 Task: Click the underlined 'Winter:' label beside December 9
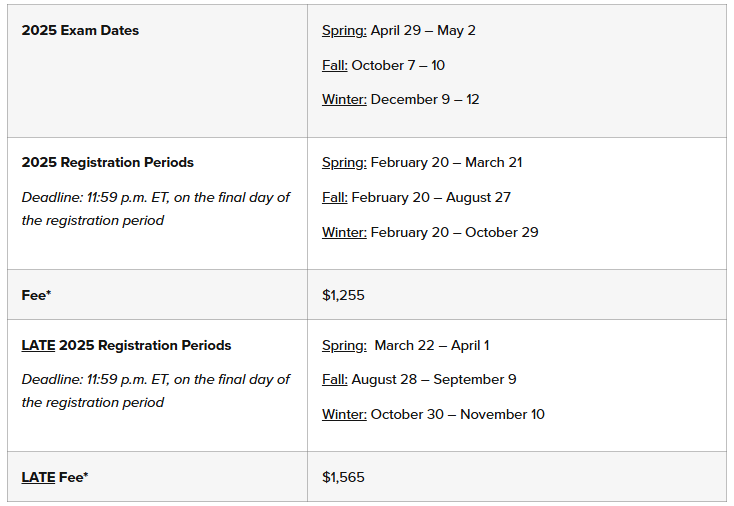click(344, 99)
